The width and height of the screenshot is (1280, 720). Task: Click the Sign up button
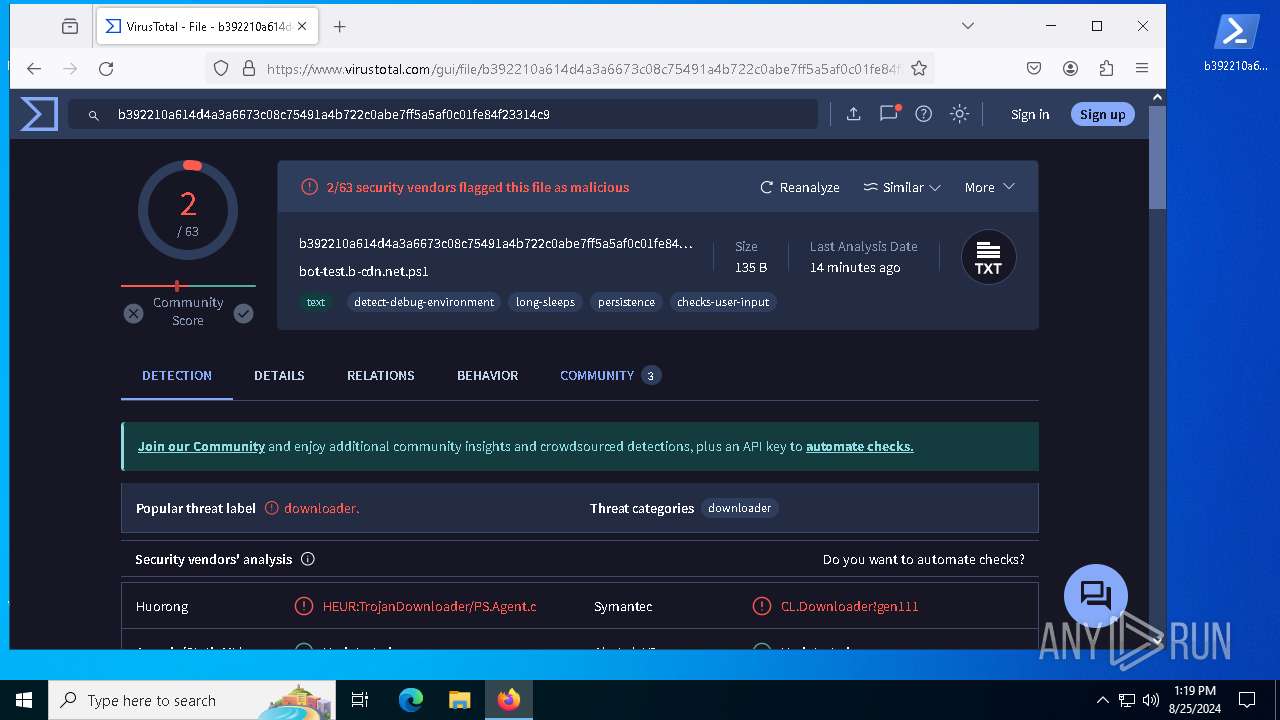pos(1102,114)
